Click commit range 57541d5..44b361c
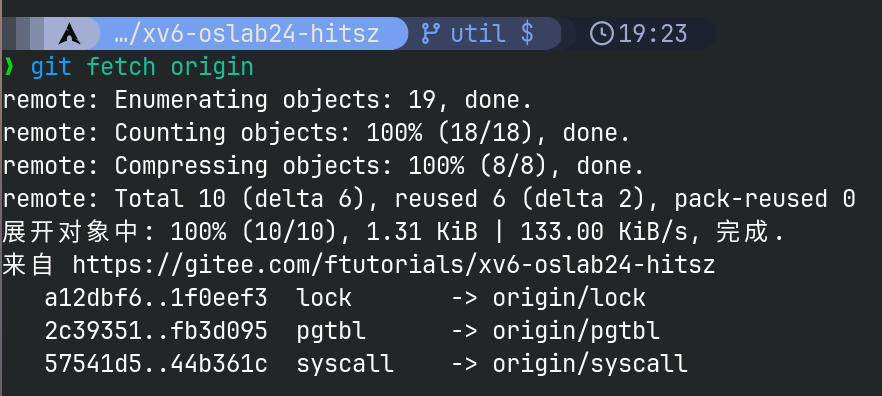Screen dimensions: 882x396 pyautogui.click(x=156, y=363)
